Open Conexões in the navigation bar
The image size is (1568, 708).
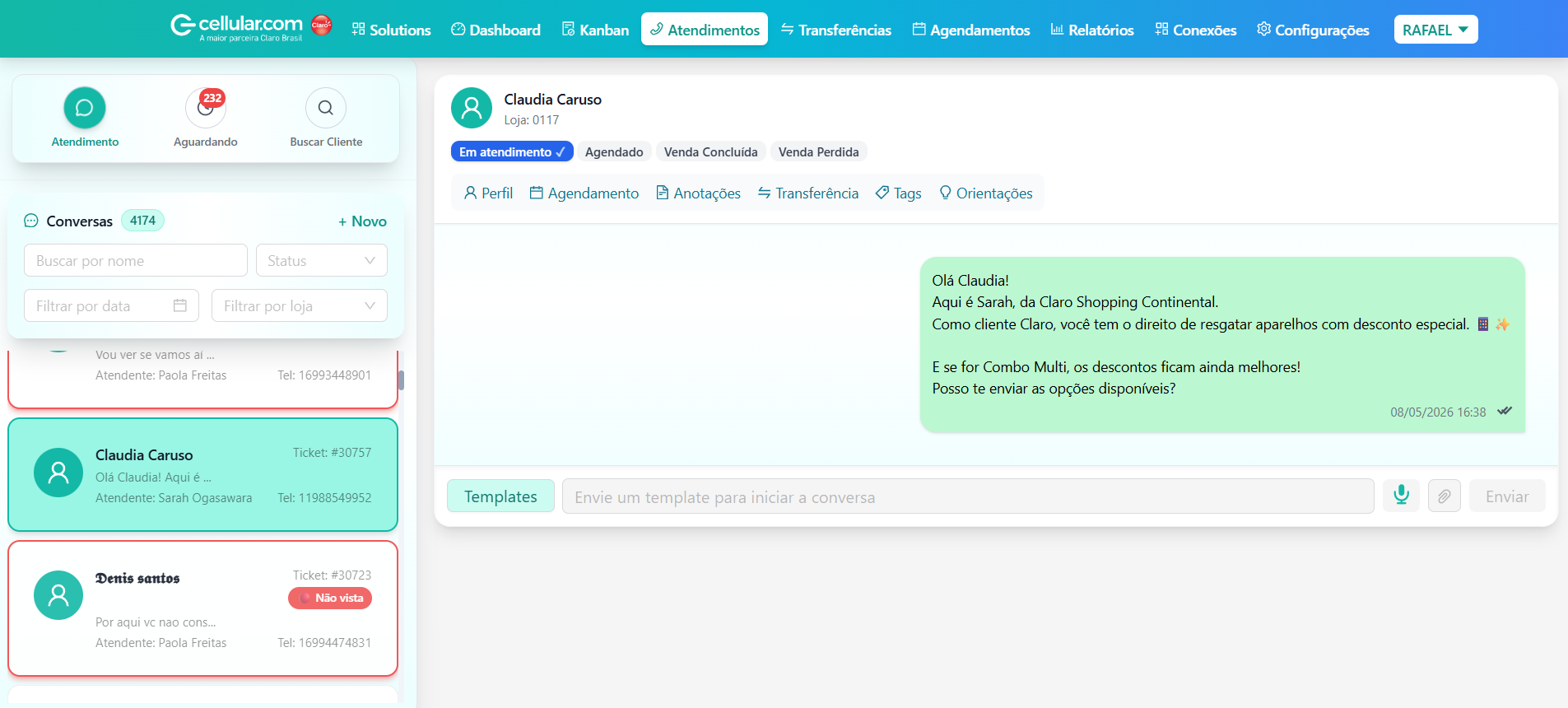1195,30
